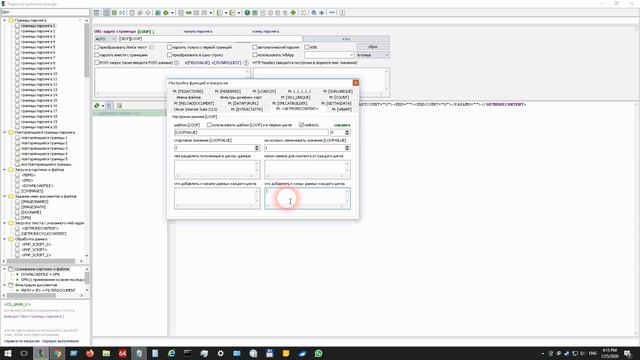Screen dimensions: 640x360
Task: Switch to the [RELOADDOCUMENT] tab
Action: click(193, 104)
